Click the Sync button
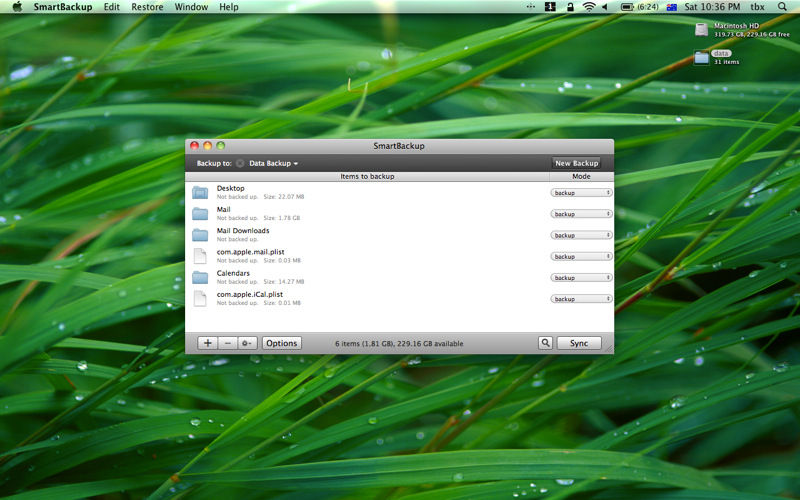Screen dimensions: 800x500 tap(579, 343)
